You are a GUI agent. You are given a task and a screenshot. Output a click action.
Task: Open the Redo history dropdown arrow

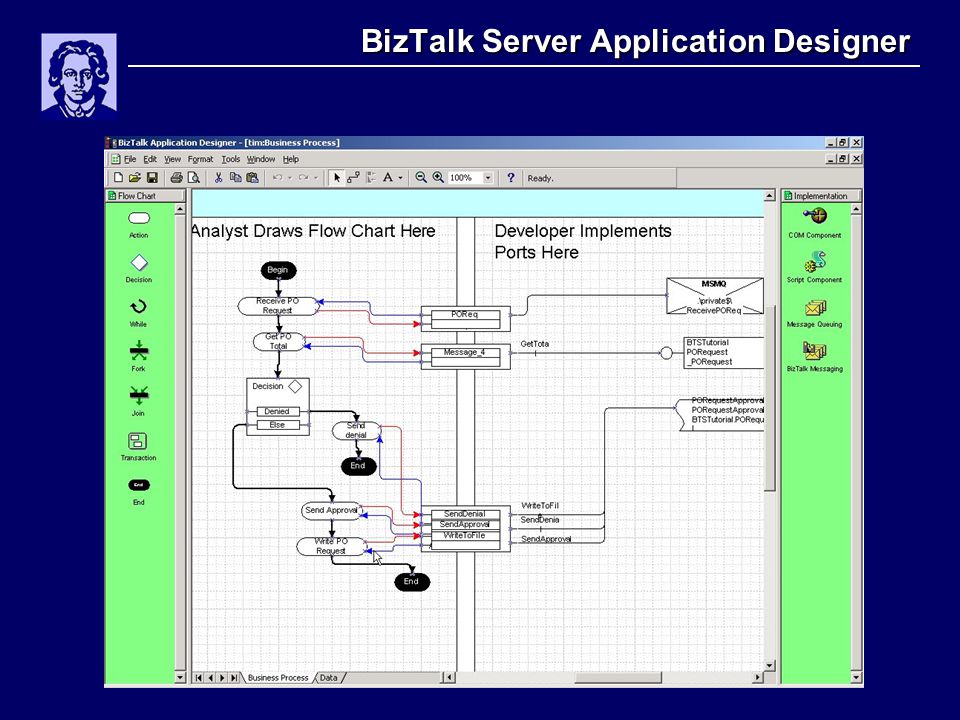315,178
